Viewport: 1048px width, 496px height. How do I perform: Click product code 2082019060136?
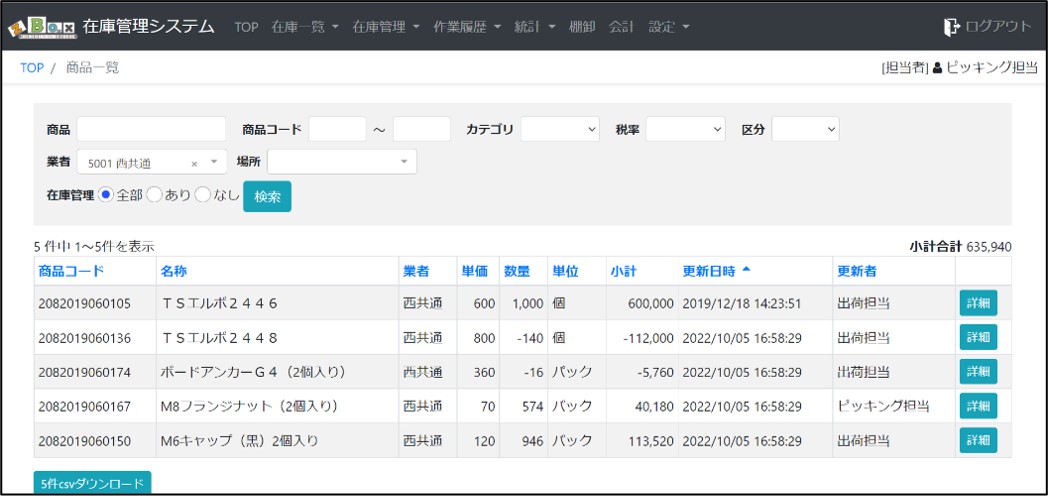[84, 338]
